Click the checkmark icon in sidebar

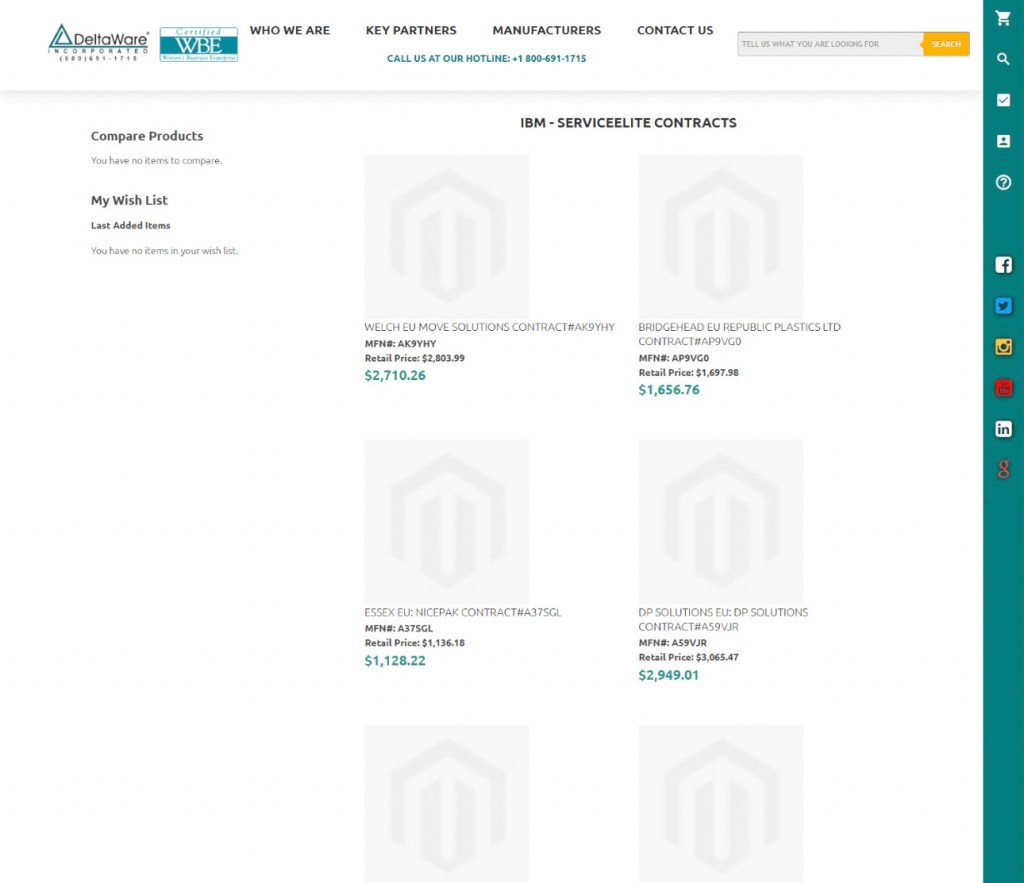(x=1003, y=100)
